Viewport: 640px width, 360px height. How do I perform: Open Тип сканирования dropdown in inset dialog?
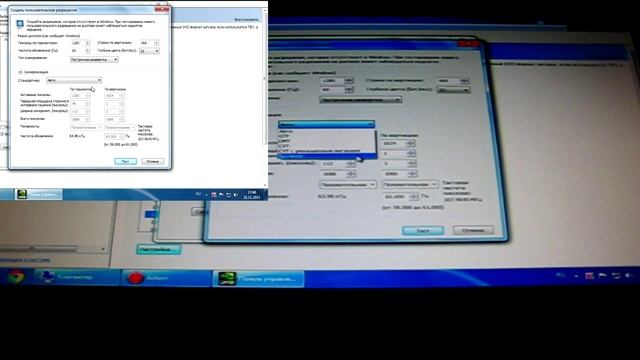click(94, 60)
